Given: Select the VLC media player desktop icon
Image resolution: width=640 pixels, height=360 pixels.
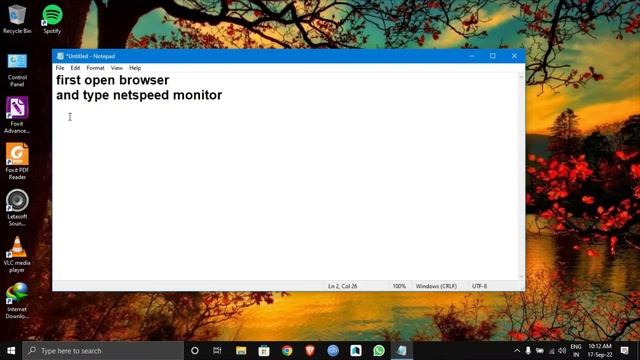Looking at the screenshot, I should [17, 254].
